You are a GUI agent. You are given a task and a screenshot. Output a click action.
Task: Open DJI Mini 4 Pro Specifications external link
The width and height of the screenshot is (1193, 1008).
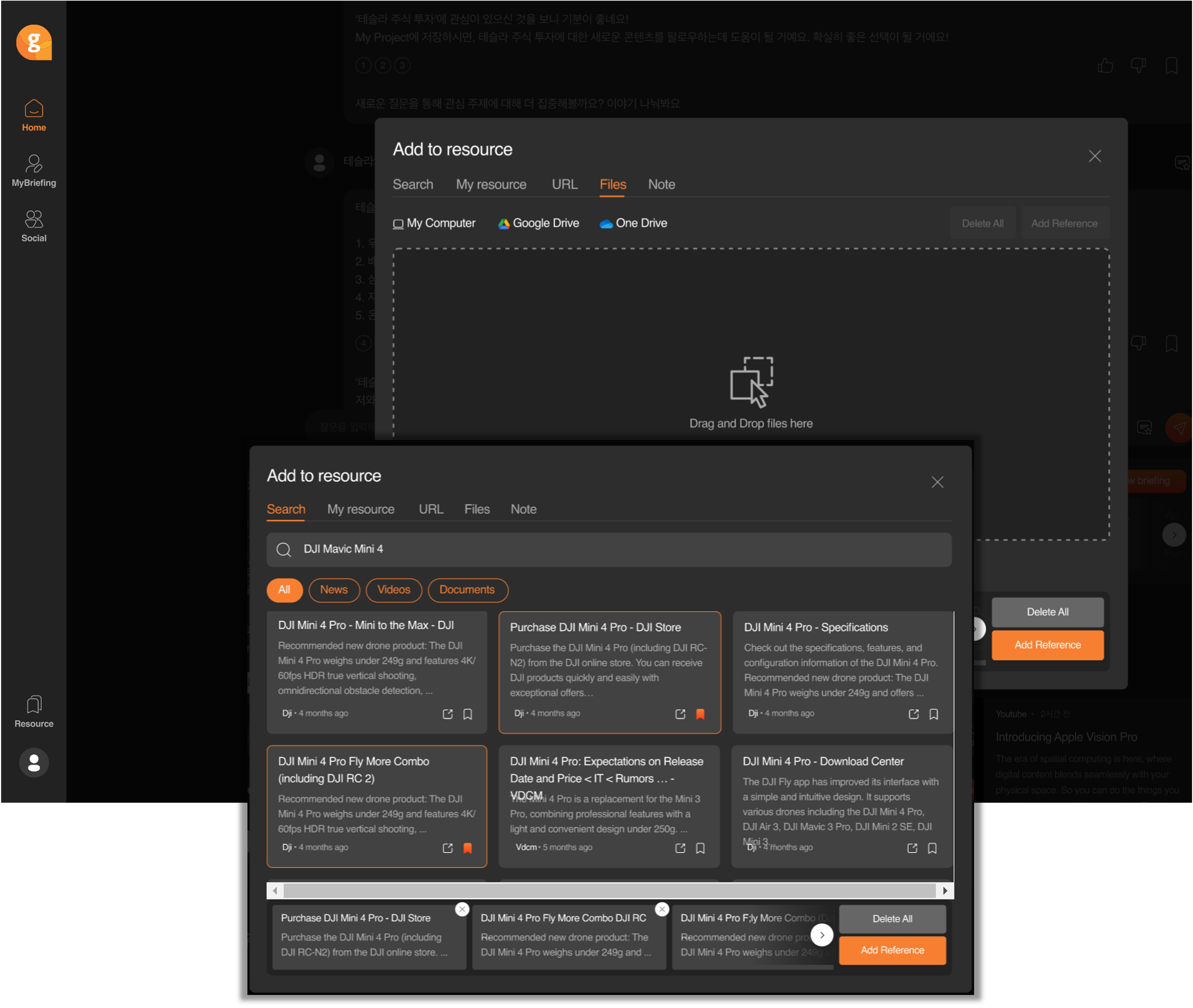(x=914, y=714)
